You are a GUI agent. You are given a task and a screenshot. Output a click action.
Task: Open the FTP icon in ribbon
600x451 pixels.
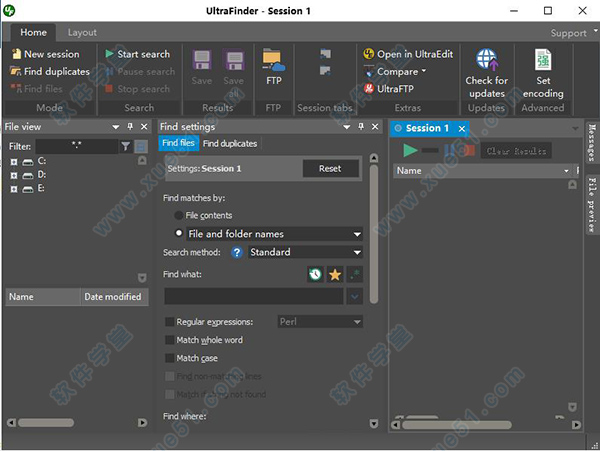tap(274, 60)
